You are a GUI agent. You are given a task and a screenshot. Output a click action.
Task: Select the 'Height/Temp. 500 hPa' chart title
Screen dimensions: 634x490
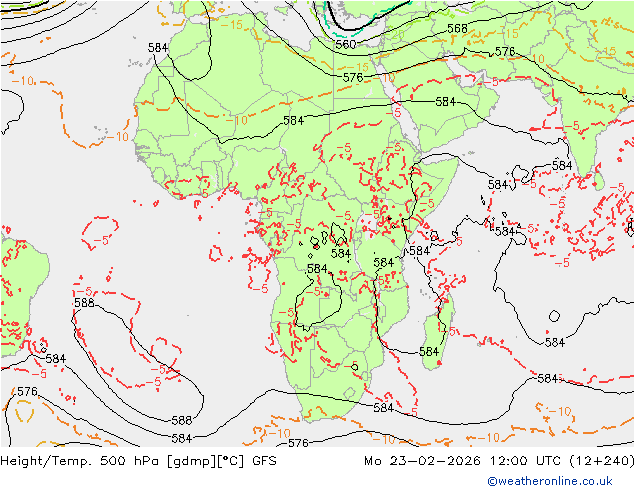click(81, 460)
